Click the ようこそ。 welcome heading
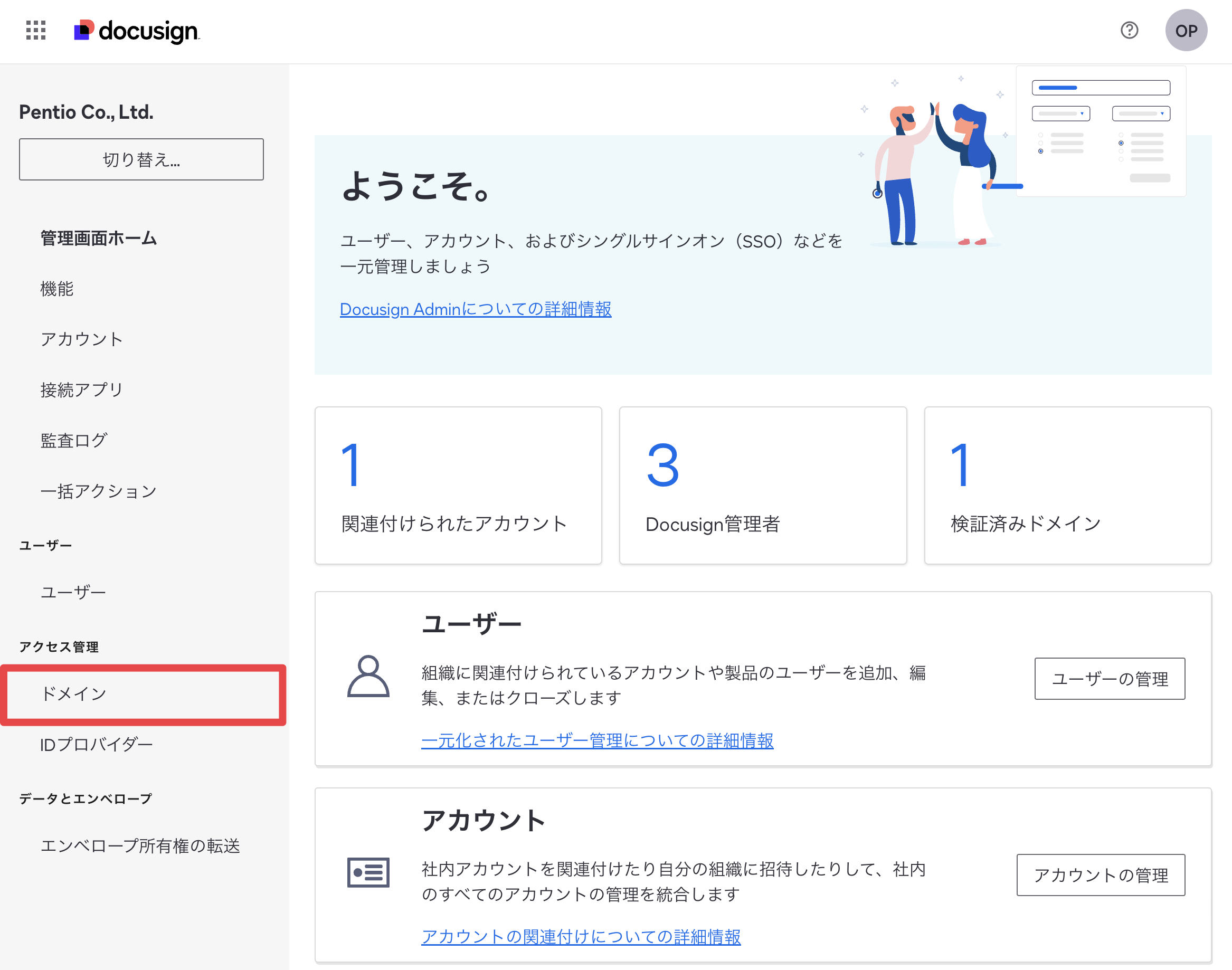Viewport: 1232px width, 970px height. 416,186
